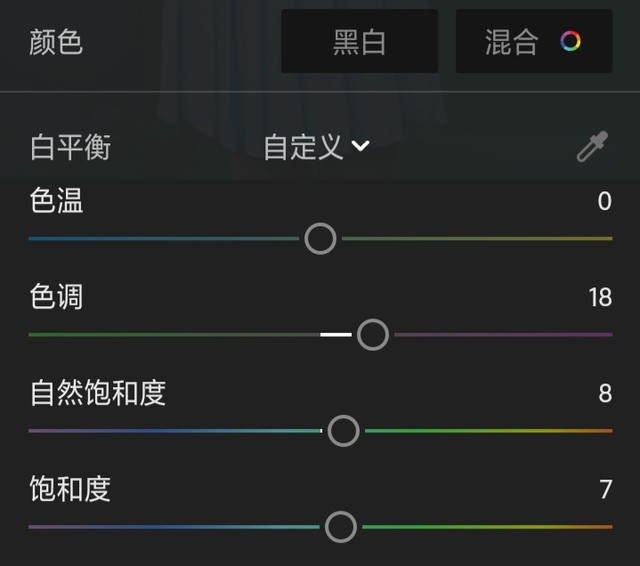640x566 pixels.
Task: Click the 白平衡 label
Action: click(70, 148)
